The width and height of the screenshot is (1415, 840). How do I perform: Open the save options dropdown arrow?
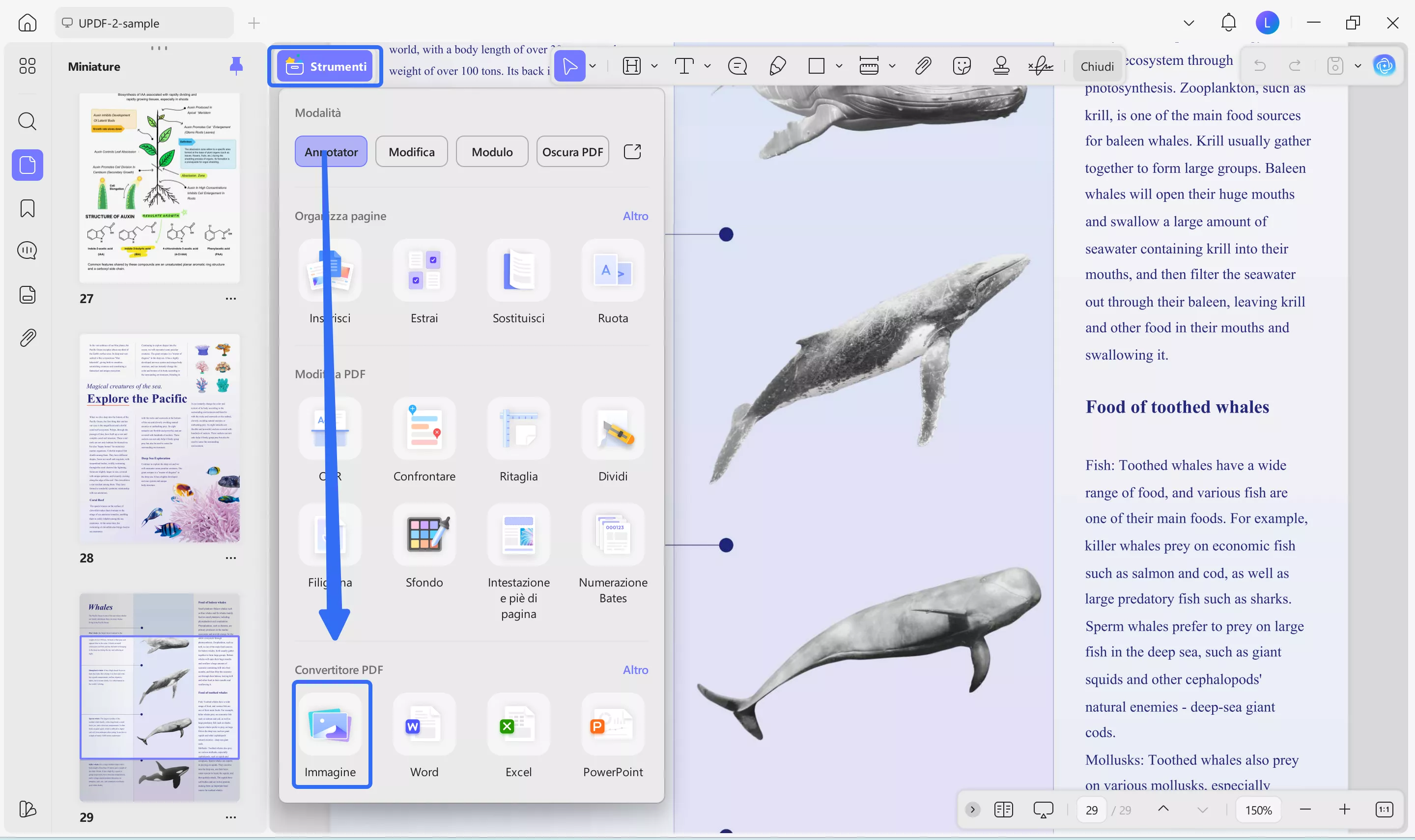1358,66
